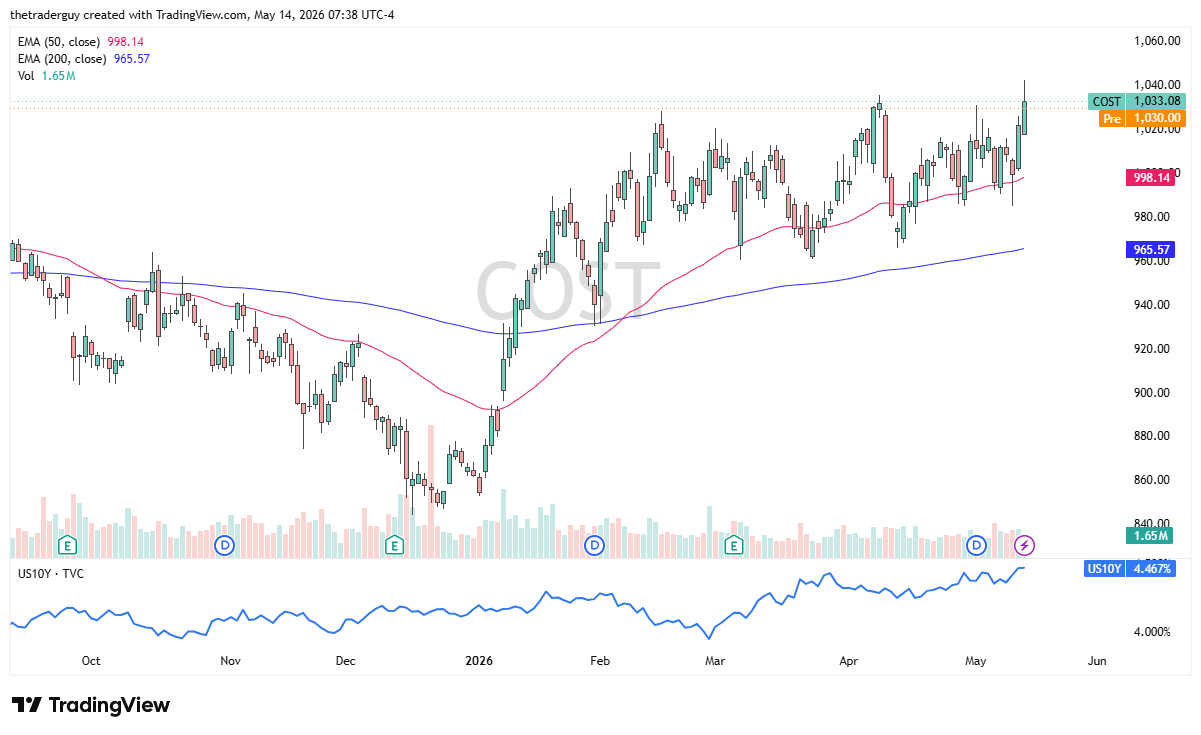Click the 1,060.00 price axis tick
This screenshot has height=735, width=1201.
(x=1158, y=41)
